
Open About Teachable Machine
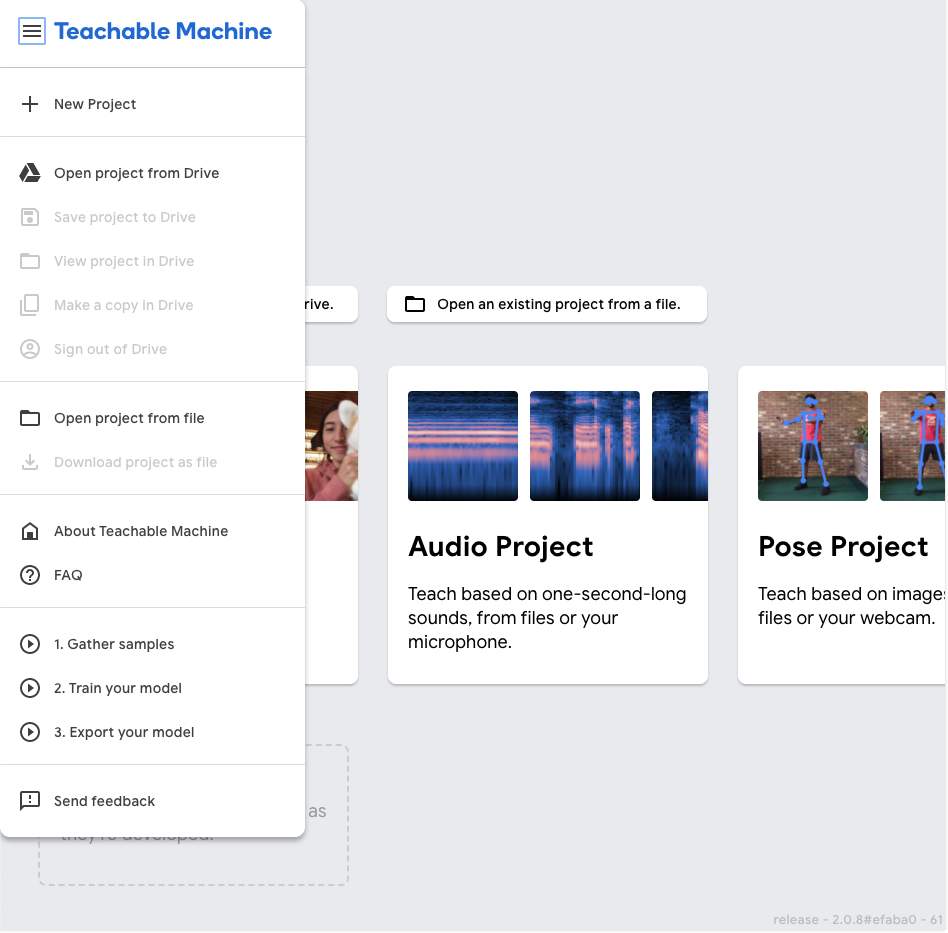point(141,531)
